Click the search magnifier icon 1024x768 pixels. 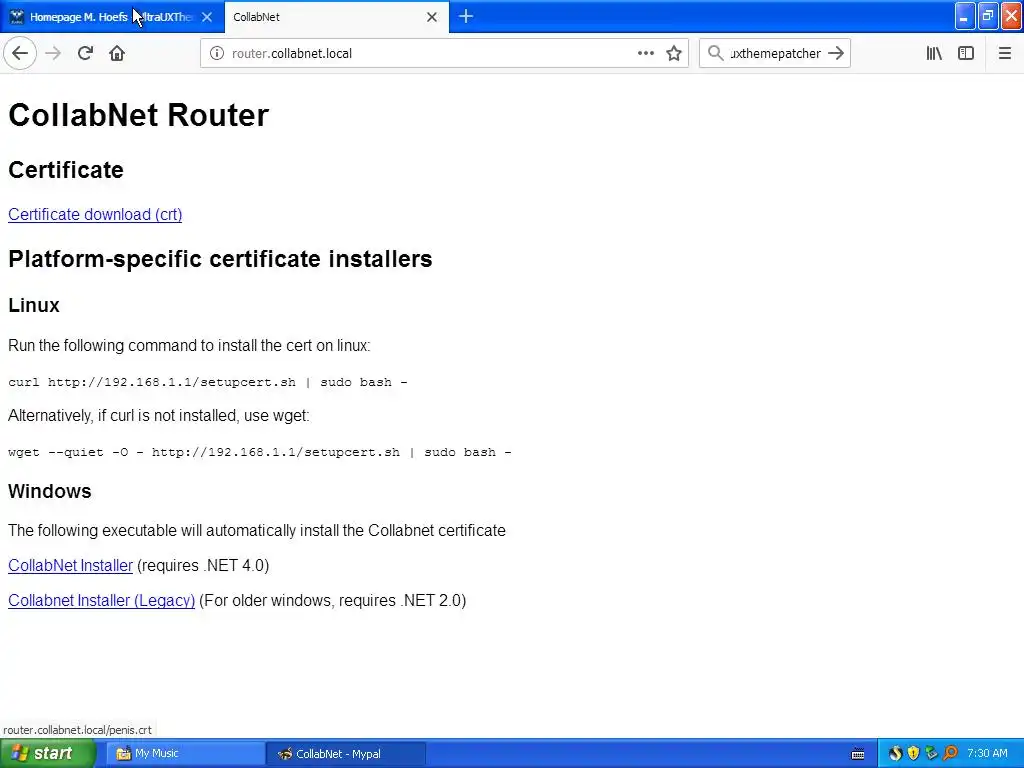[x=715, y=54]
